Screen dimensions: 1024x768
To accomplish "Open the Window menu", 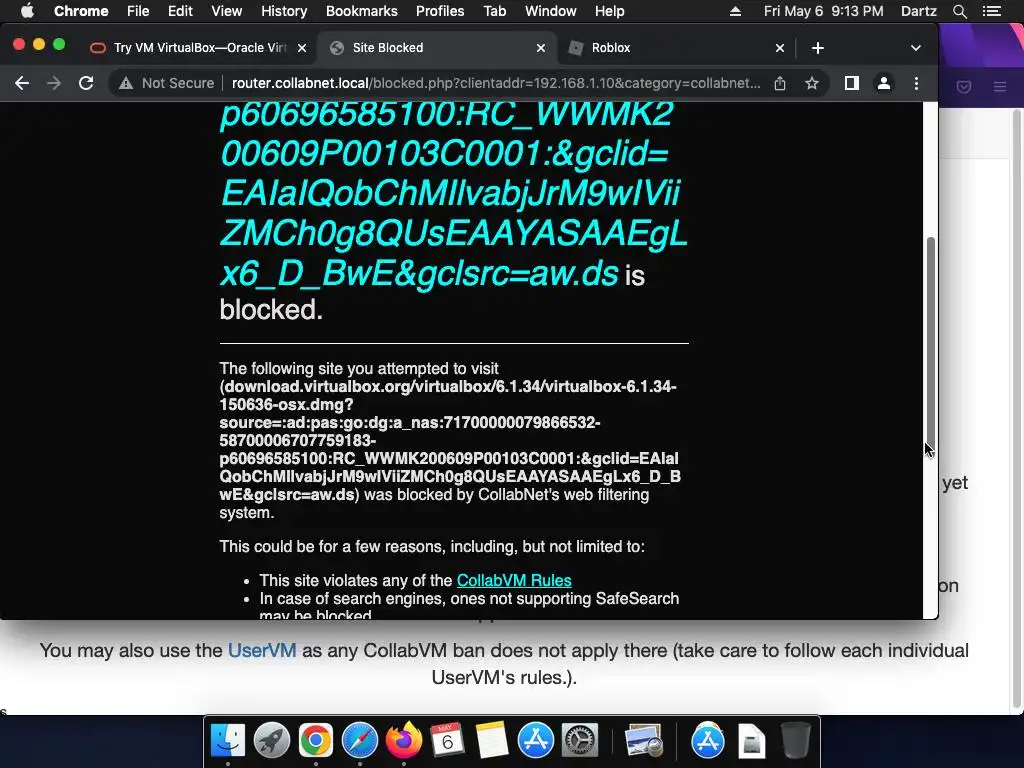I will click(x=551, y=11).
